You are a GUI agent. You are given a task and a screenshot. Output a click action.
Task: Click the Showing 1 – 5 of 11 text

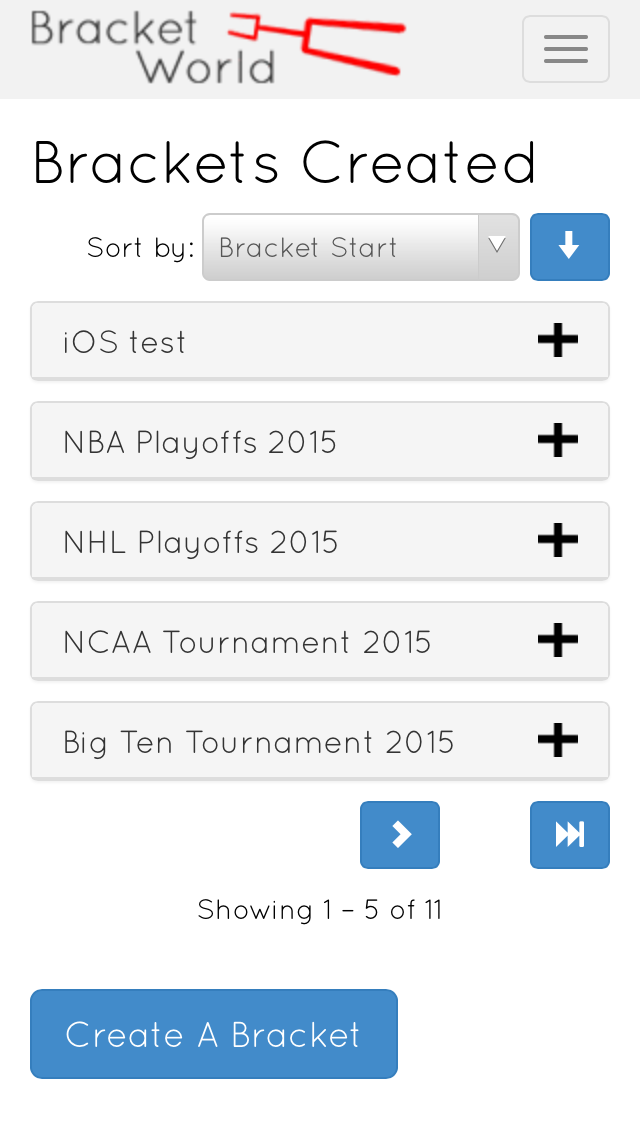320,910
